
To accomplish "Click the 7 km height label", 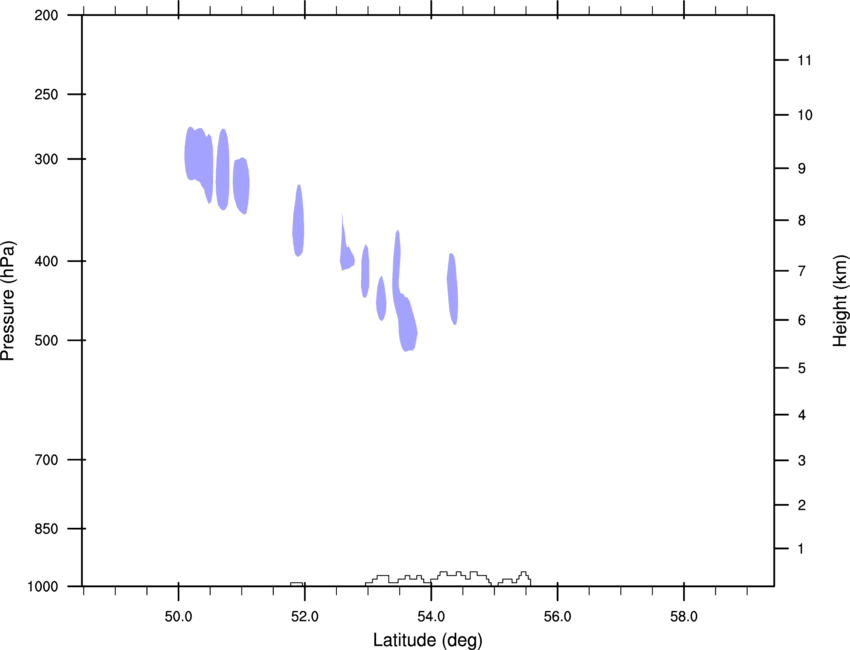I will click(x=802, y=271).
